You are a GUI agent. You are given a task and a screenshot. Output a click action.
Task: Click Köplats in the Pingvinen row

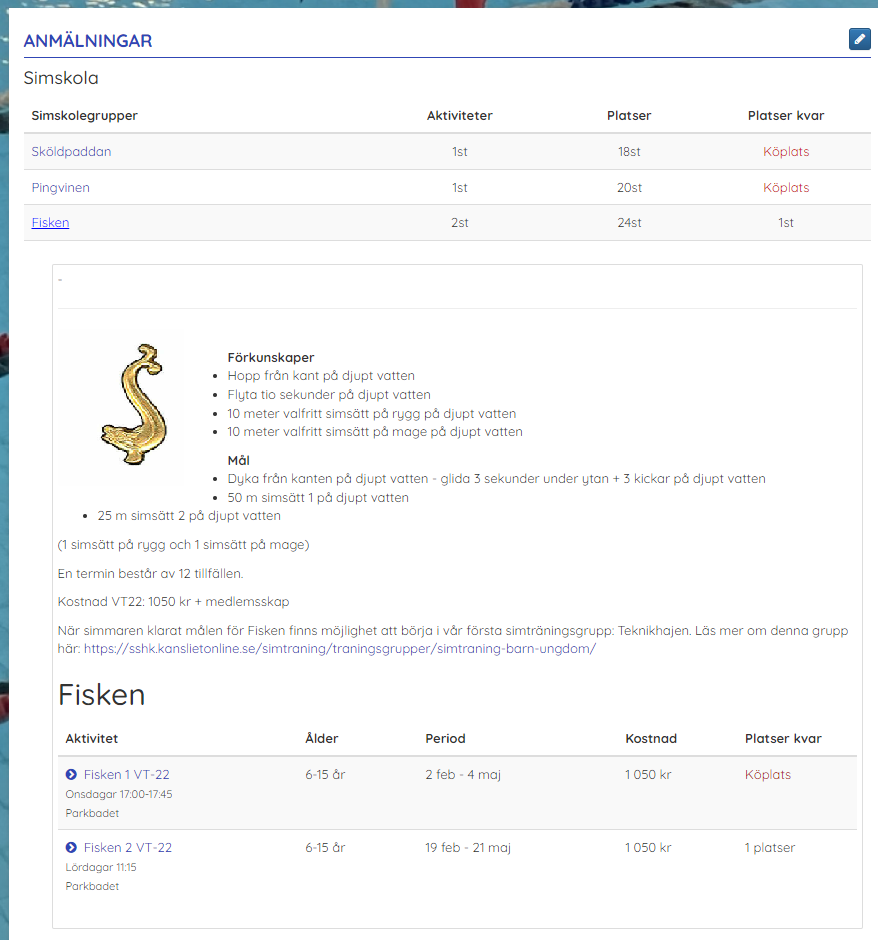click(x=786, y=188)
